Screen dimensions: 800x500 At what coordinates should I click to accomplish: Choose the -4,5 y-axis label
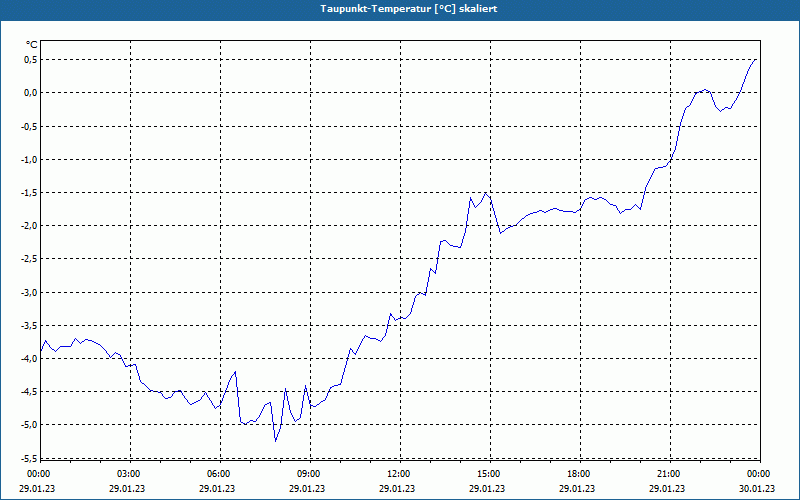pyautogui.click(x=29, y=392)
